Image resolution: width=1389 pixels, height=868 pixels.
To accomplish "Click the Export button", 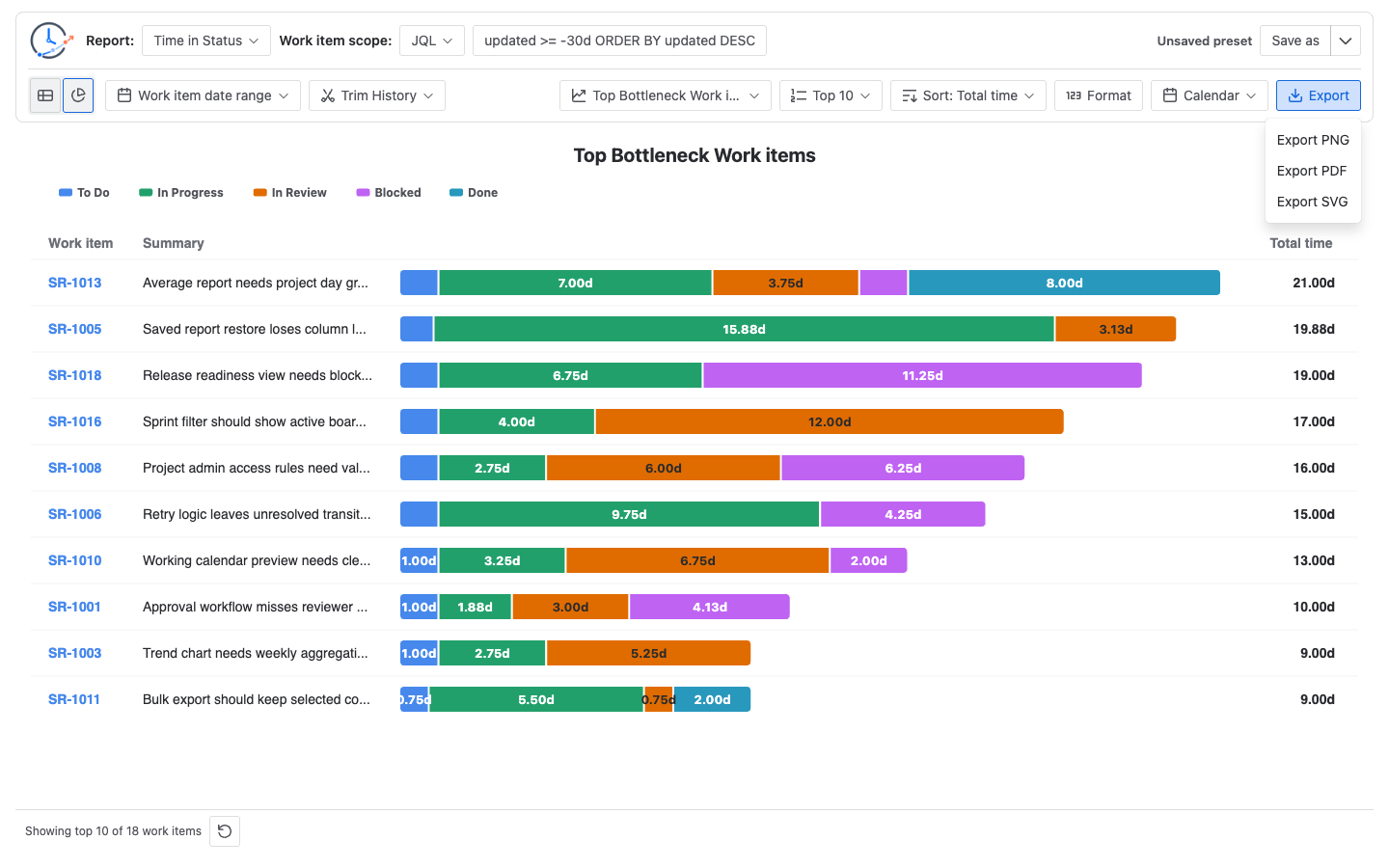I will pos(1319,95).
